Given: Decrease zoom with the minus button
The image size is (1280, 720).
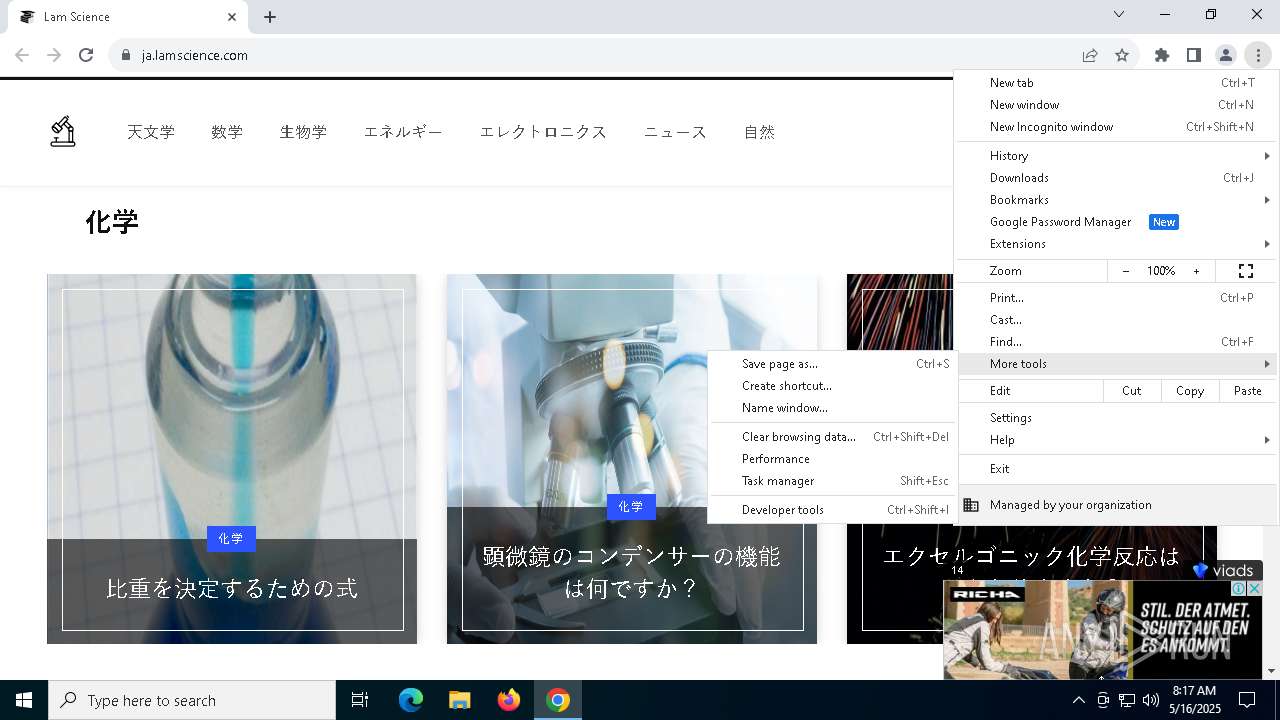Looking at the screenshot, I should tap(1126, 271).
